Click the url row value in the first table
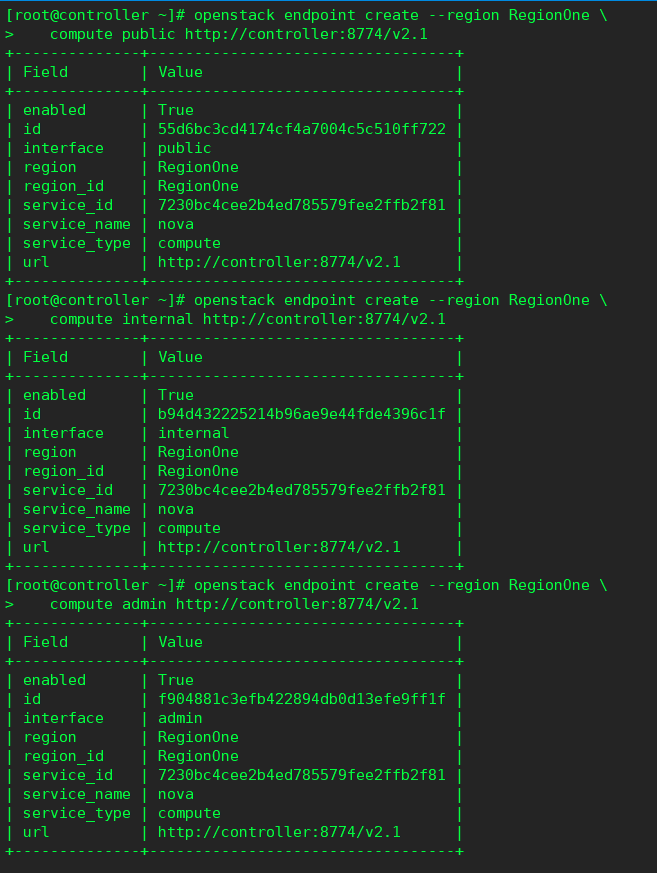This screenshot has height=873, width=657. coord(279,262)
